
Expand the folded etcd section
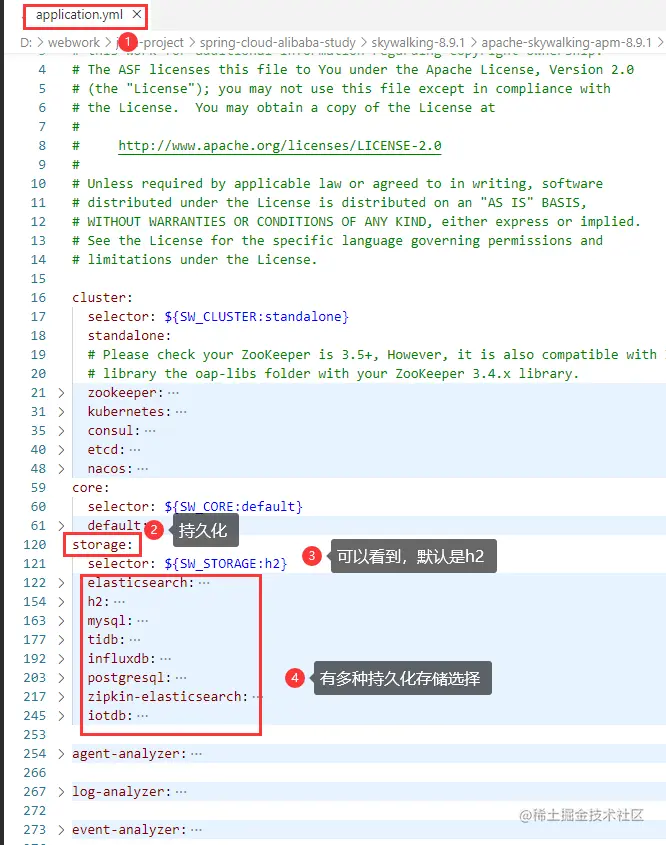[x=61, y=449]
